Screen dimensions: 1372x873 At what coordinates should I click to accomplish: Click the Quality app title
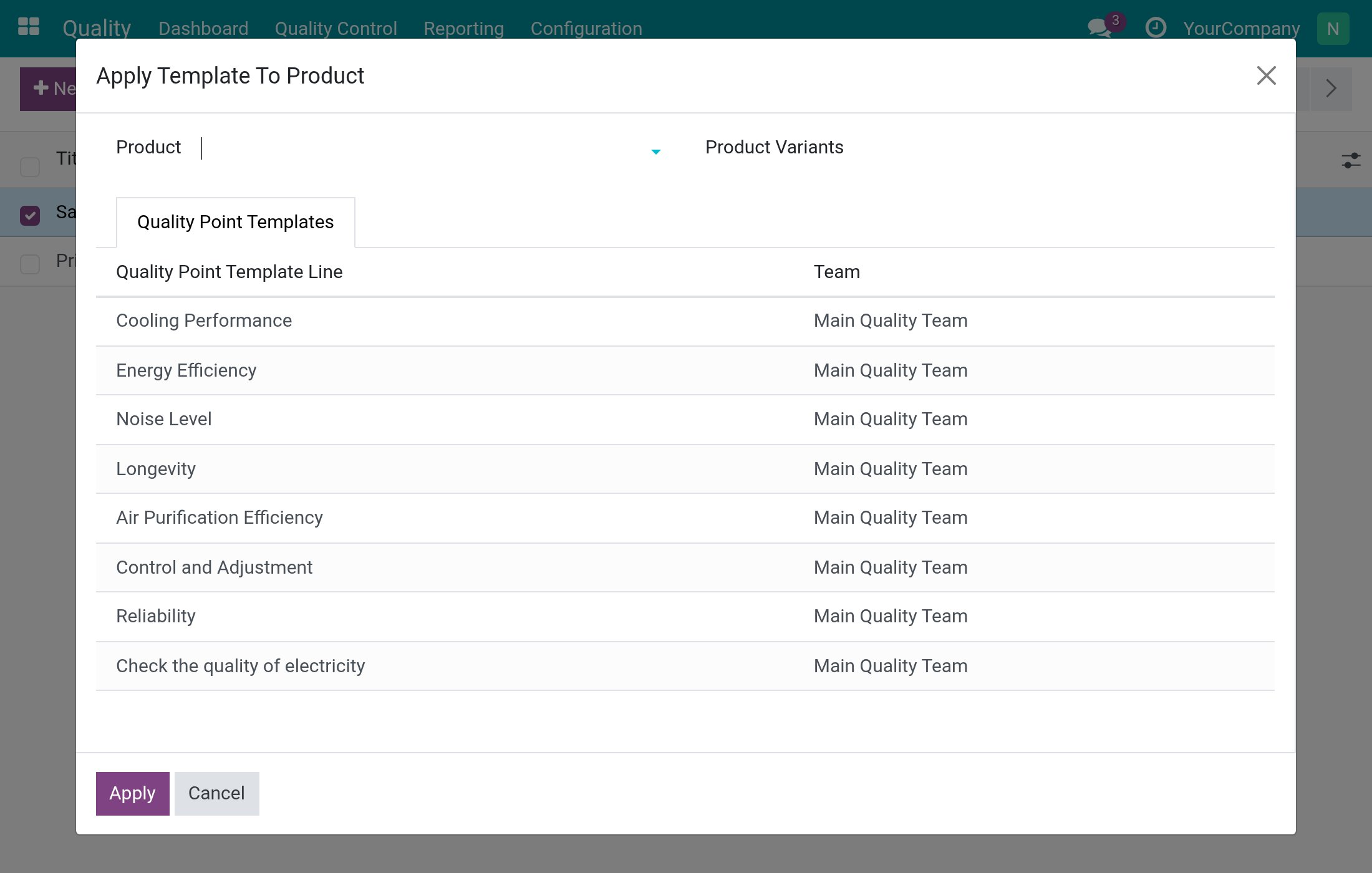click(97, 28)
